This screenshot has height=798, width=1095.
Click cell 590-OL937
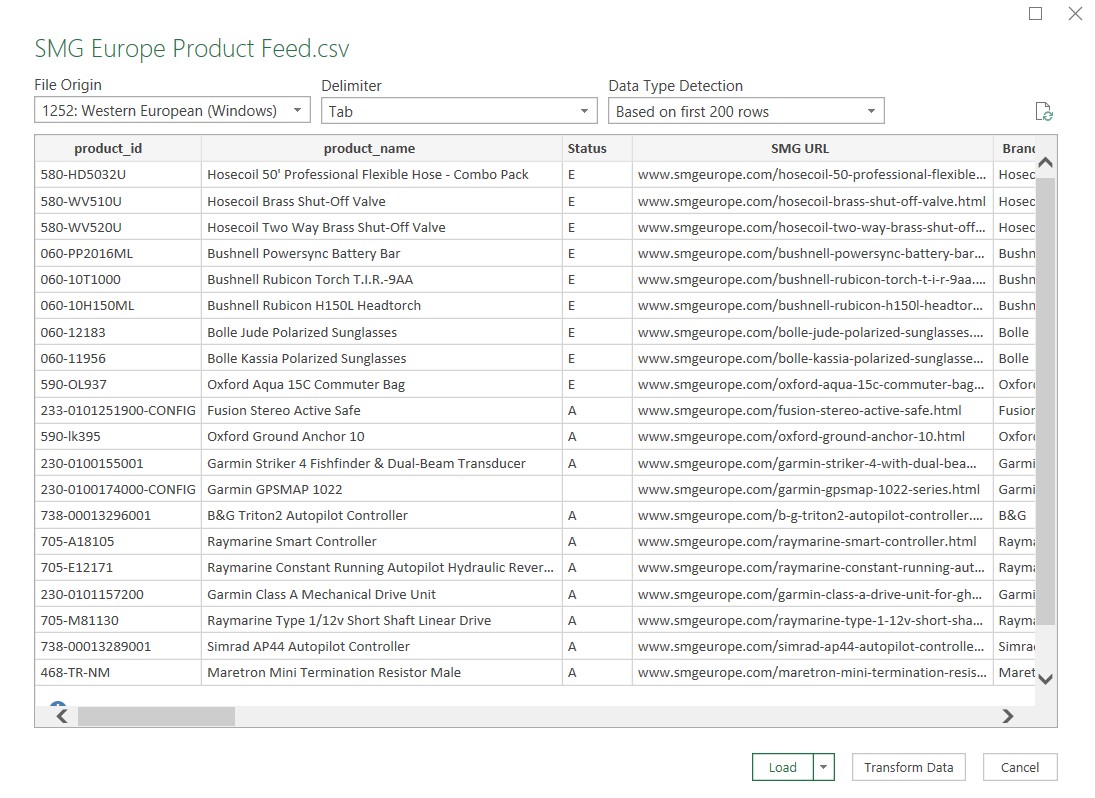117,385
